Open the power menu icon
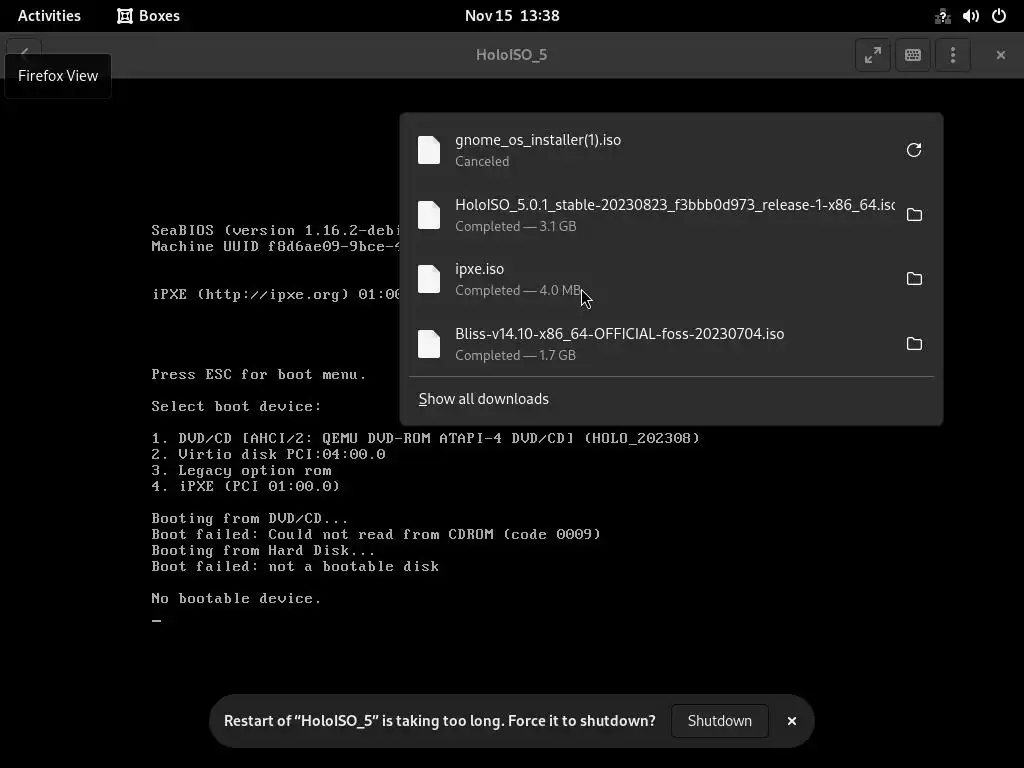Image resolution: width=1024 pixels, height=768 pixels. (x=999, y=16)
